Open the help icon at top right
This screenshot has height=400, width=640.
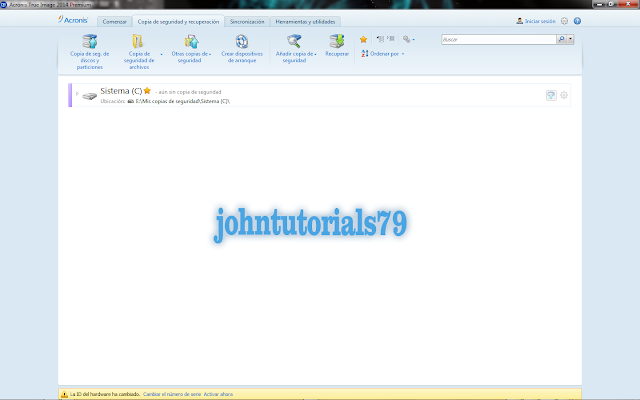577,21
